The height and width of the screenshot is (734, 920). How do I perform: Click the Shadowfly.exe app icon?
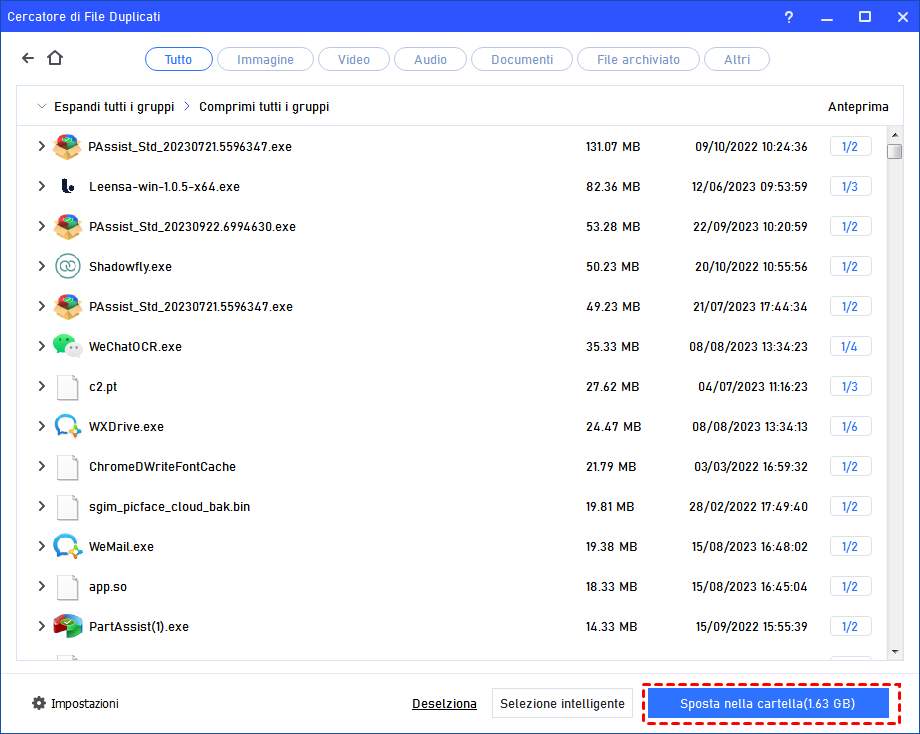coord(67,266)
